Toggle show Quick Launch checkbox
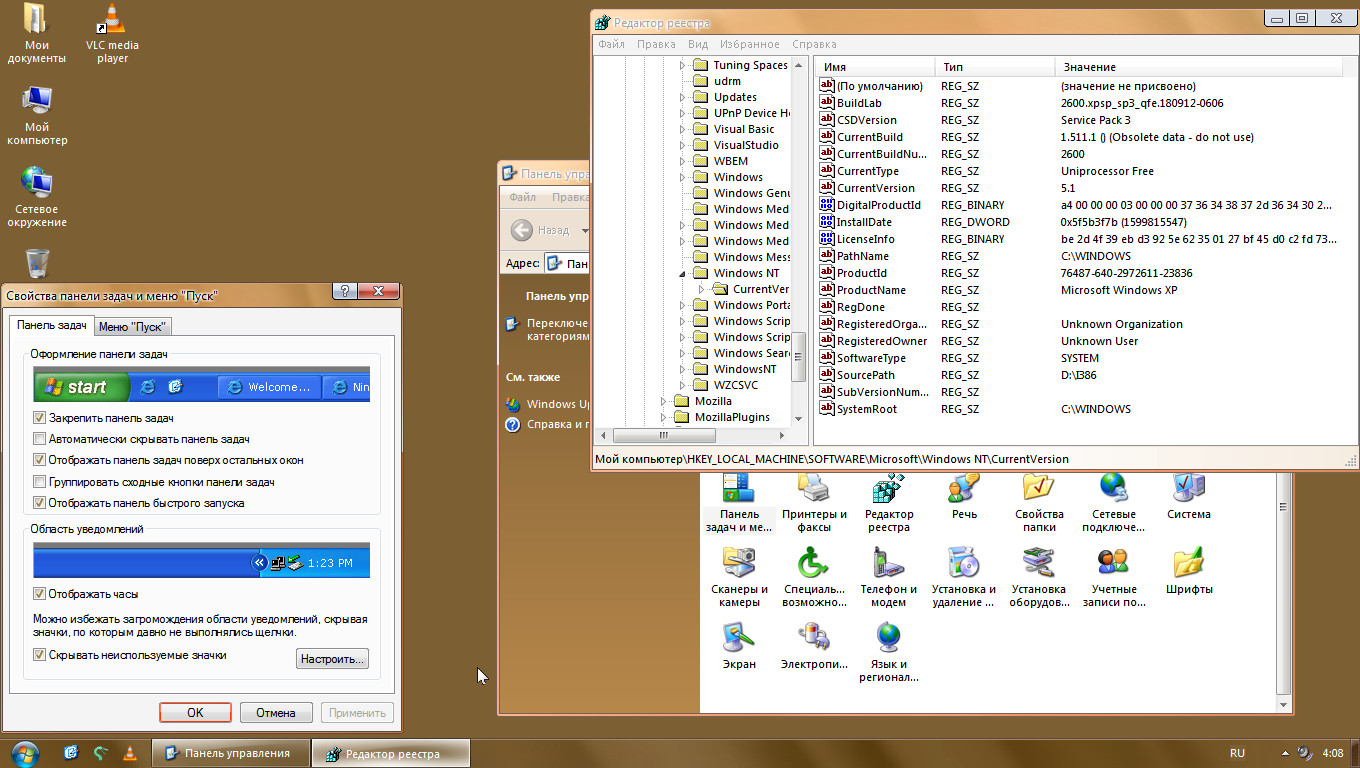Screen dimensions: 1360x768 click(x=40, y=503)
